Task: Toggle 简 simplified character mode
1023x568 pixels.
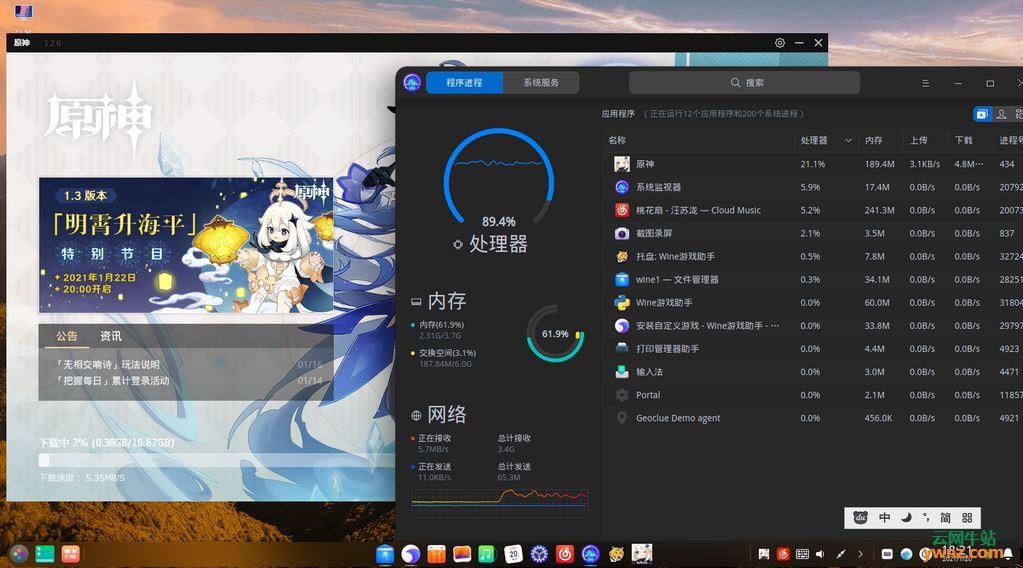Action: pos(945,518)
